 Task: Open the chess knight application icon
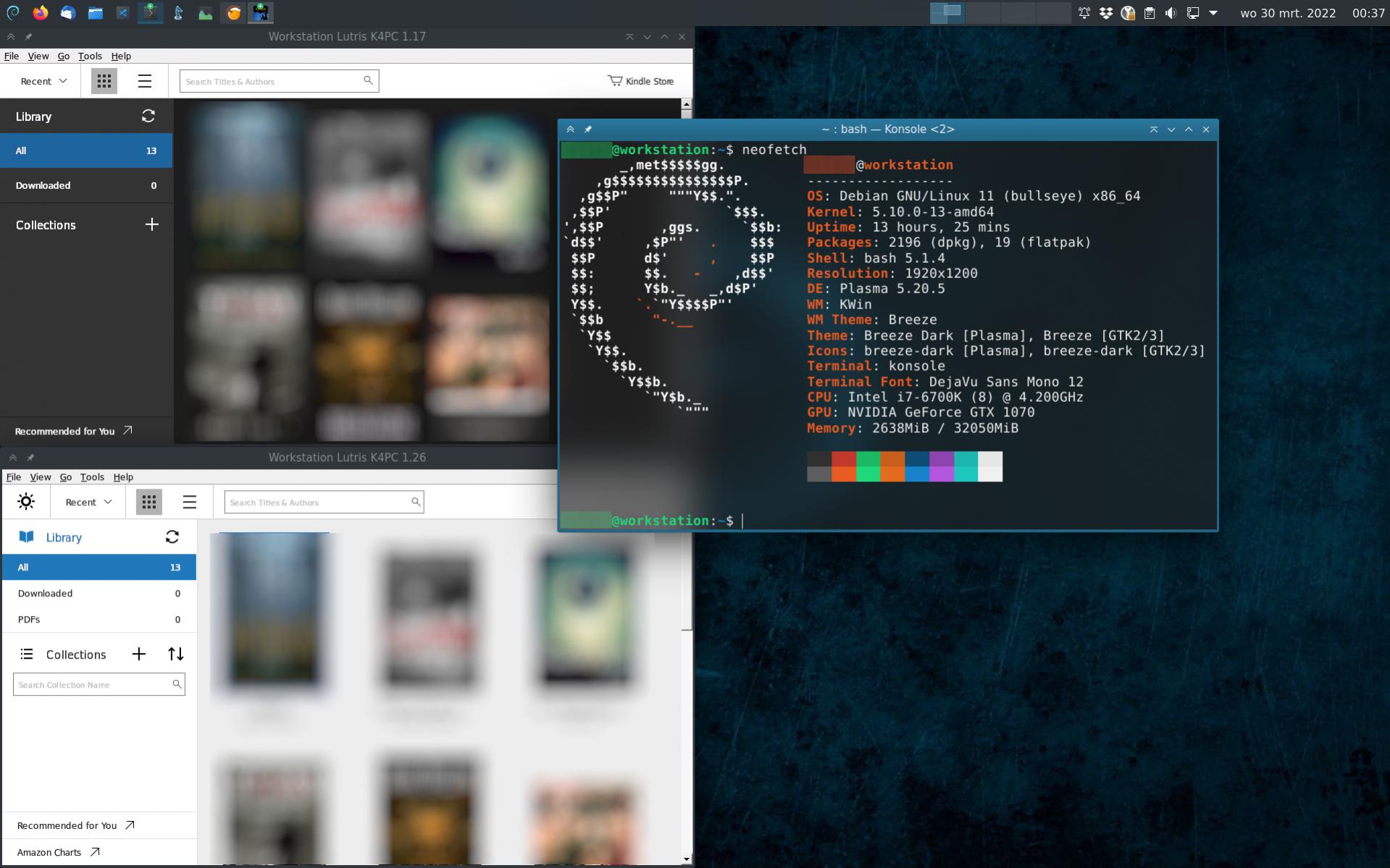click(178, 12)
